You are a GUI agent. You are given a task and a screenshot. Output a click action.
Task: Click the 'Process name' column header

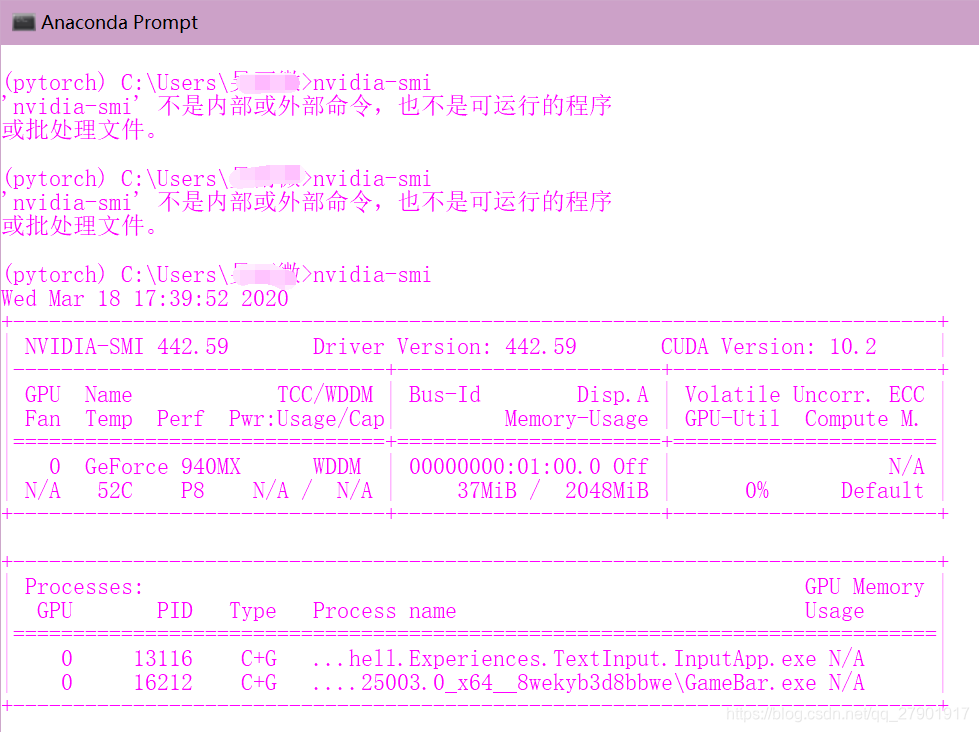pyautogui.click(x=385, y=610)
